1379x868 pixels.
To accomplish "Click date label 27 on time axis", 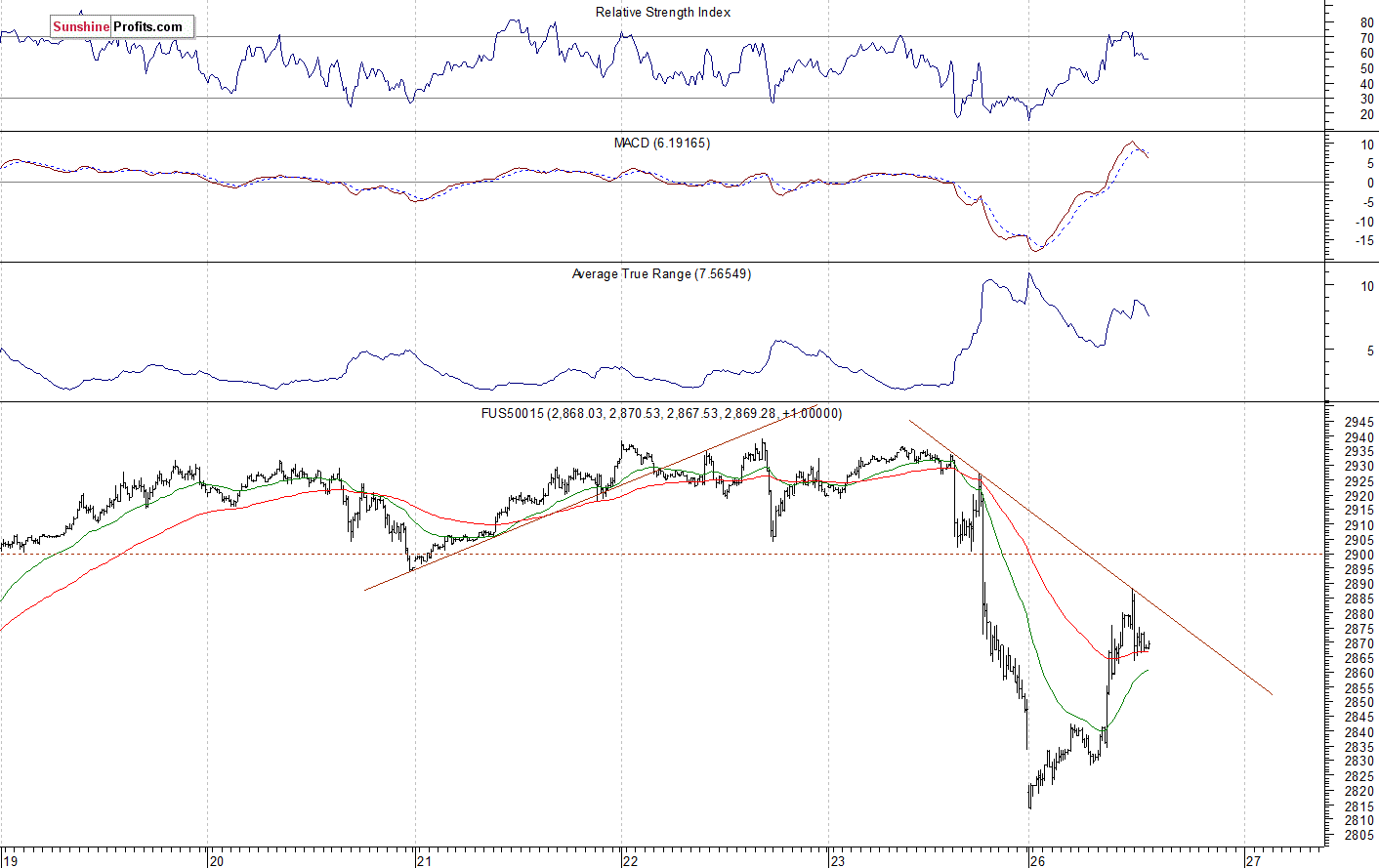I will pos(1253,861).
